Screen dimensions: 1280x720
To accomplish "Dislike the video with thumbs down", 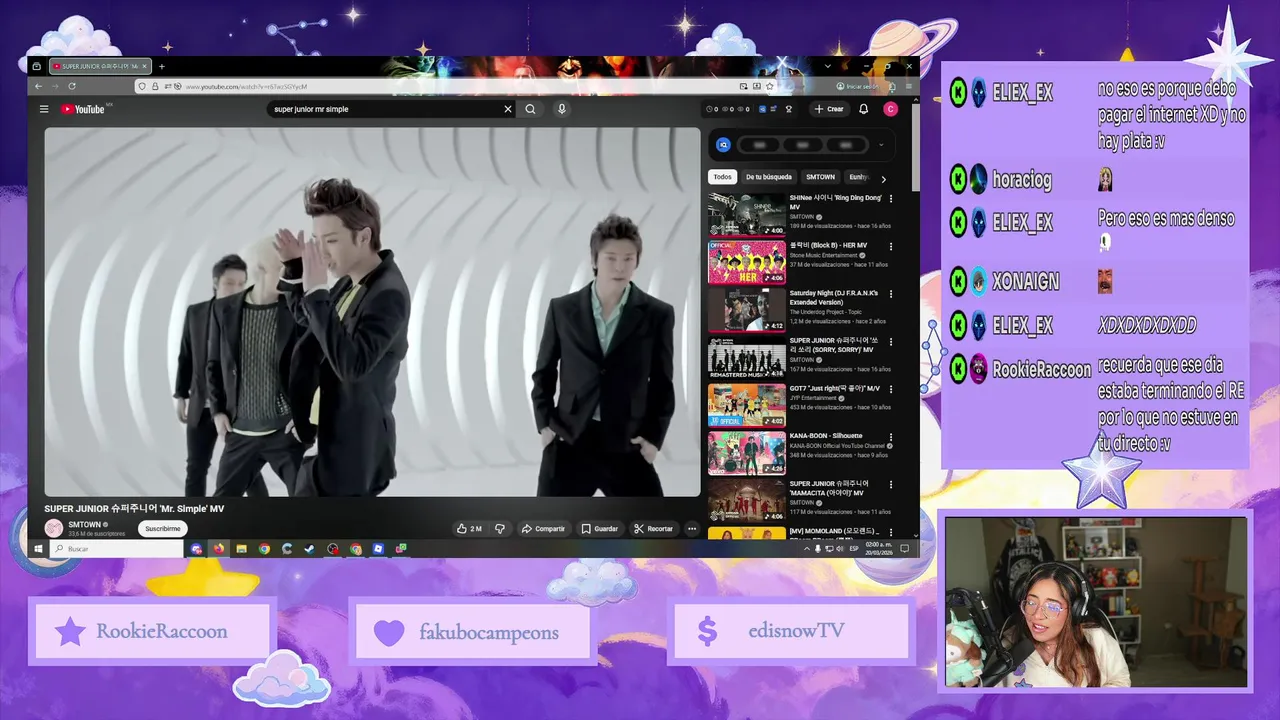I will [500, 529].
